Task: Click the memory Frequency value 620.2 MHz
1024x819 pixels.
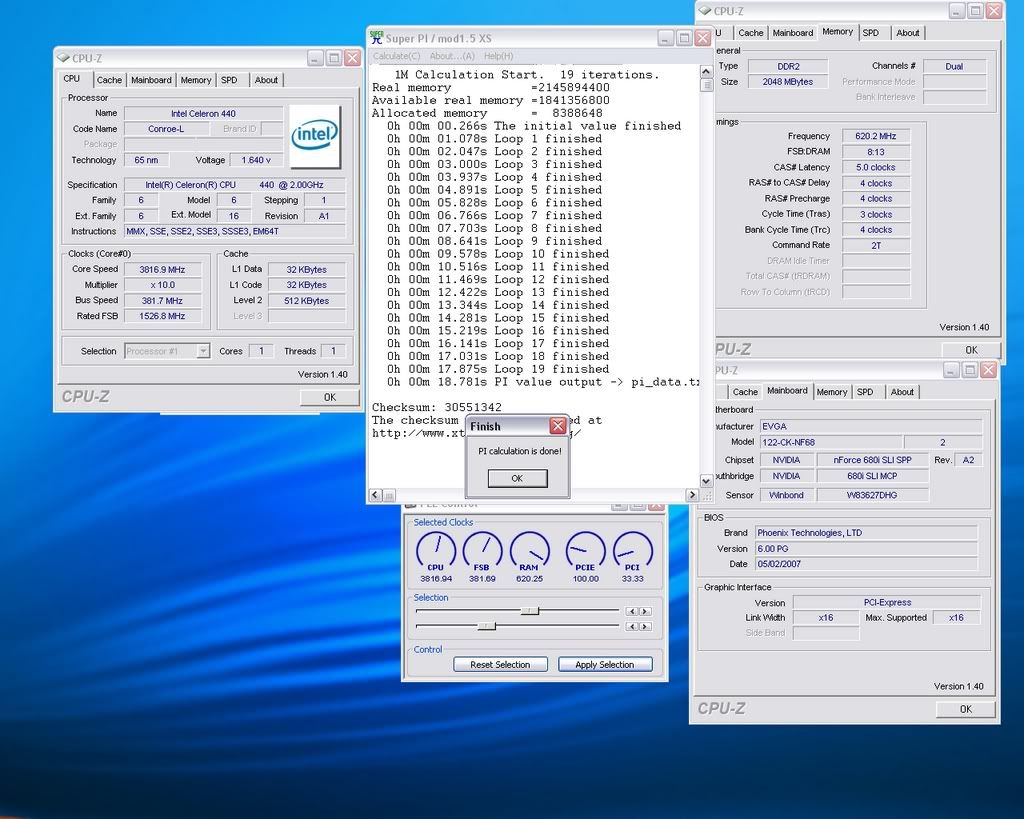Action: (x=876, y=136)
